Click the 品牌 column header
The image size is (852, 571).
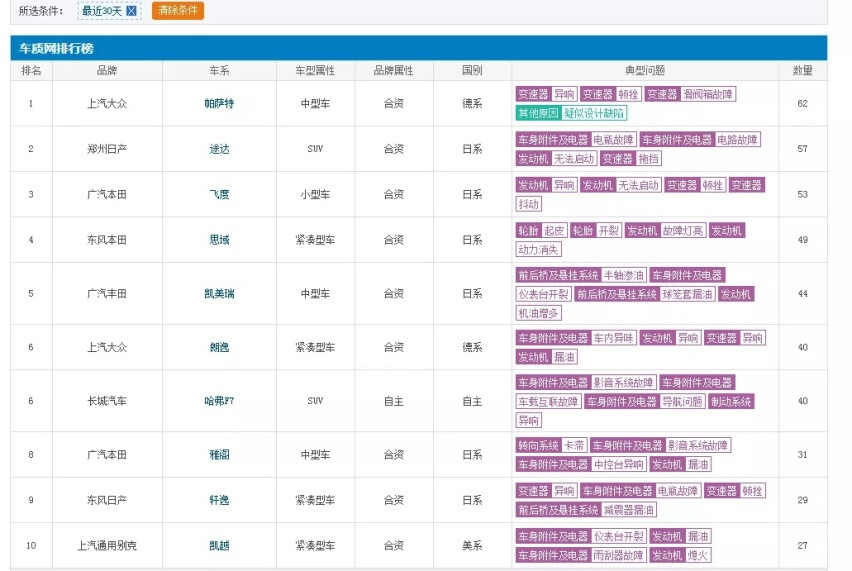(107, 70)
